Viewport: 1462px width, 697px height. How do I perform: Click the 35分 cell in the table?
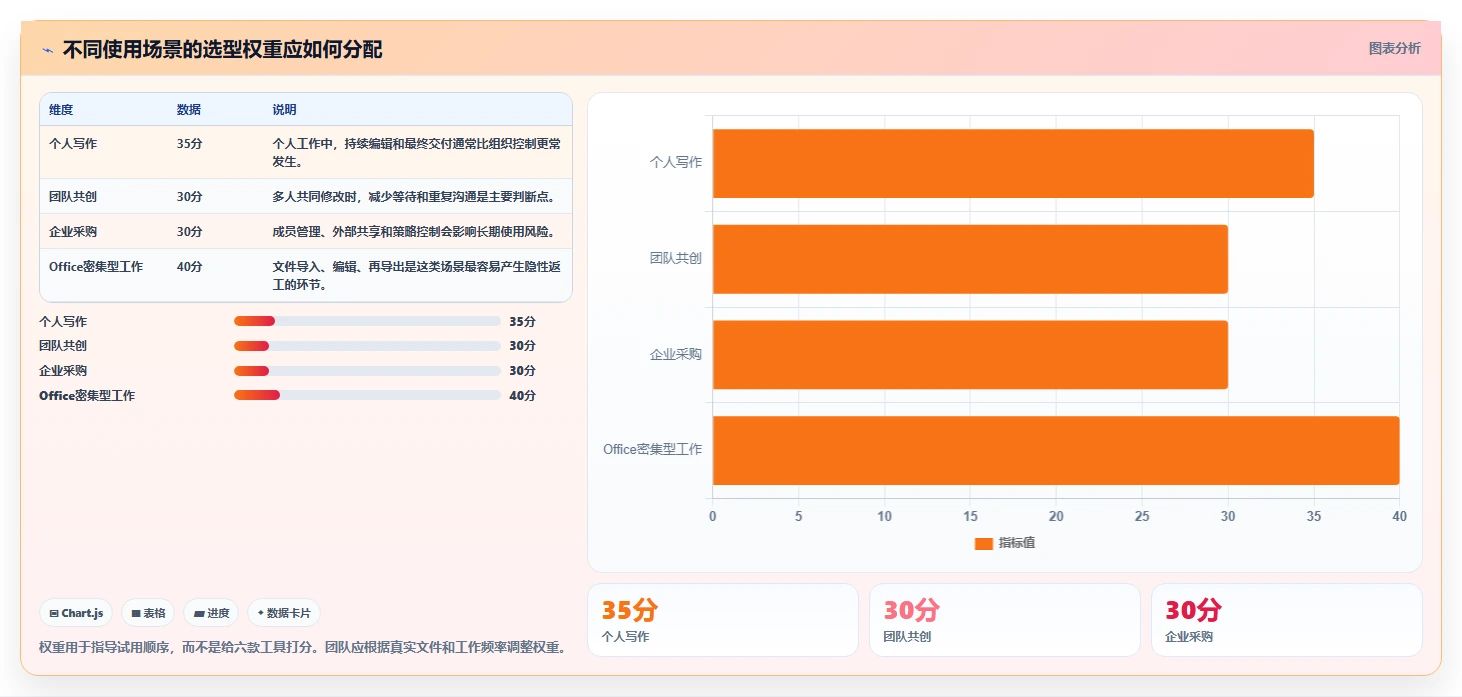tap(190, 144)
